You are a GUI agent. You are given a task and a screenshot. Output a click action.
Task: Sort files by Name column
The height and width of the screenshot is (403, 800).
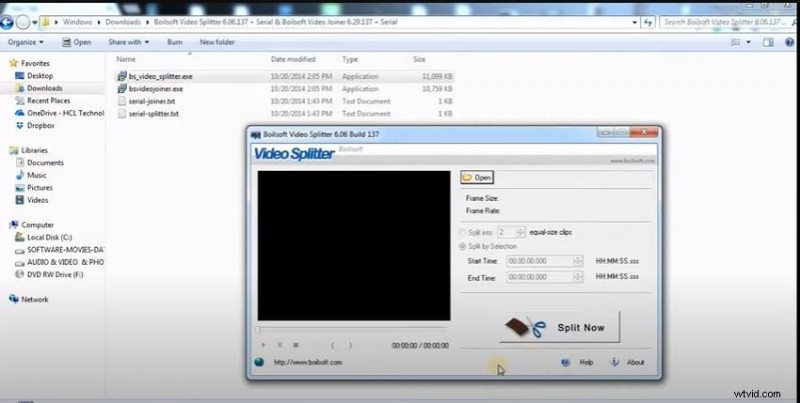click(x=126, y=59)
